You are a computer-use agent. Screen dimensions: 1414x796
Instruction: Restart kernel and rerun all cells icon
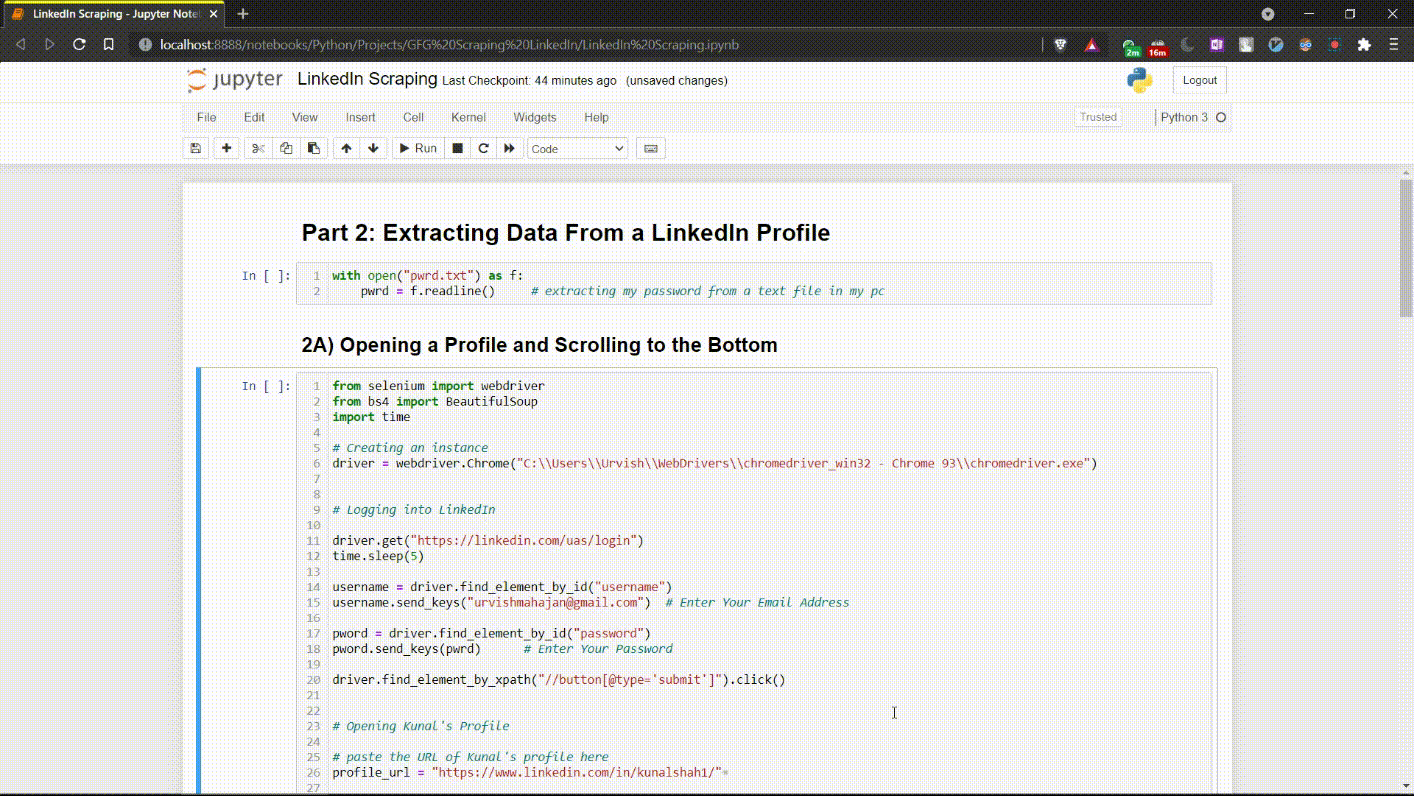[x=509, y=148]
